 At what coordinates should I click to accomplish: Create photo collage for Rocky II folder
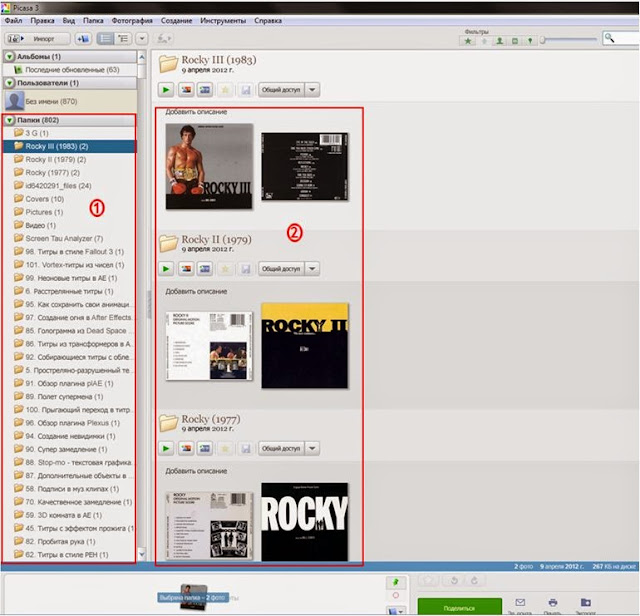186,269
